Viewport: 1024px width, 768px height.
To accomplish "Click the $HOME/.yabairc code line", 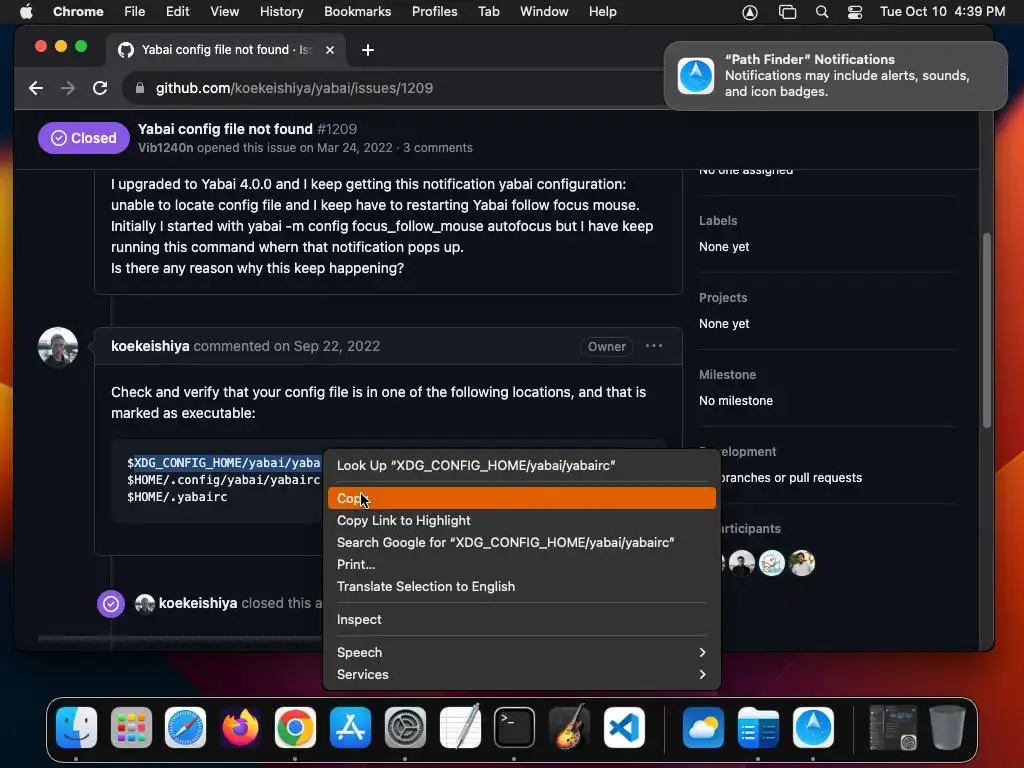I will (x=177, y=497).
